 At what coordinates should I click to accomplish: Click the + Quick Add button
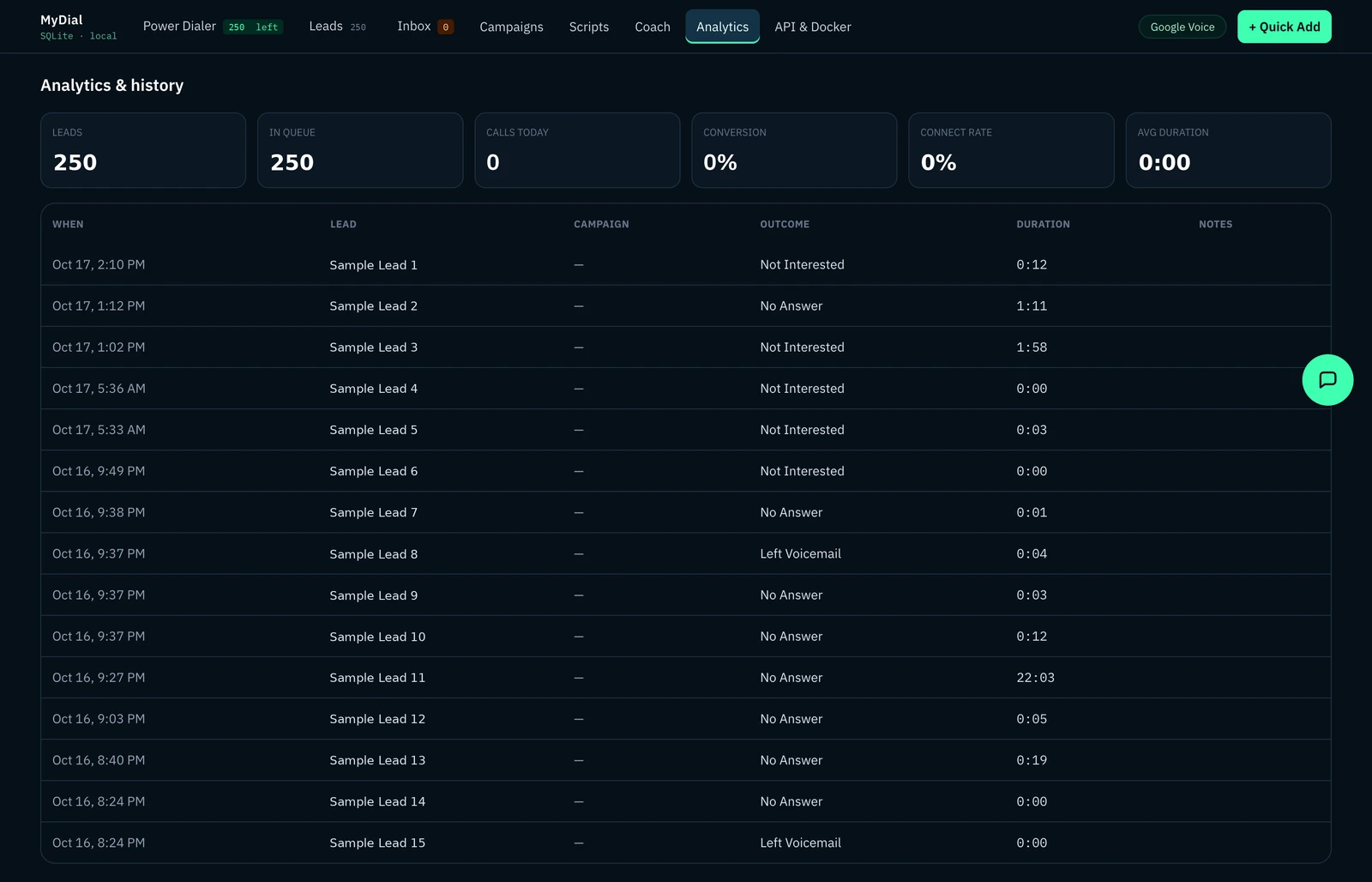point(1284,27)
